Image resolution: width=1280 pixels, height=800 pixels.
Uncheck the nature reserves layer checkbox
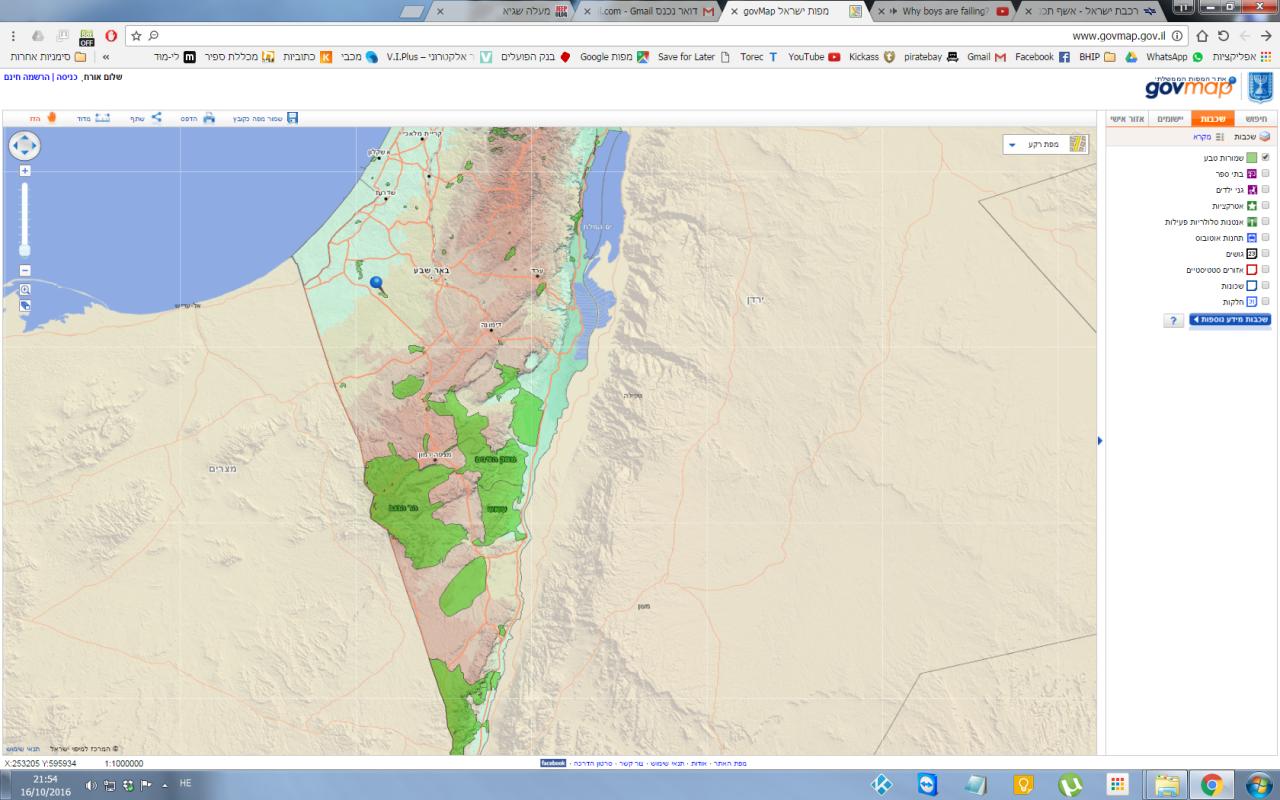point(1265,158)
